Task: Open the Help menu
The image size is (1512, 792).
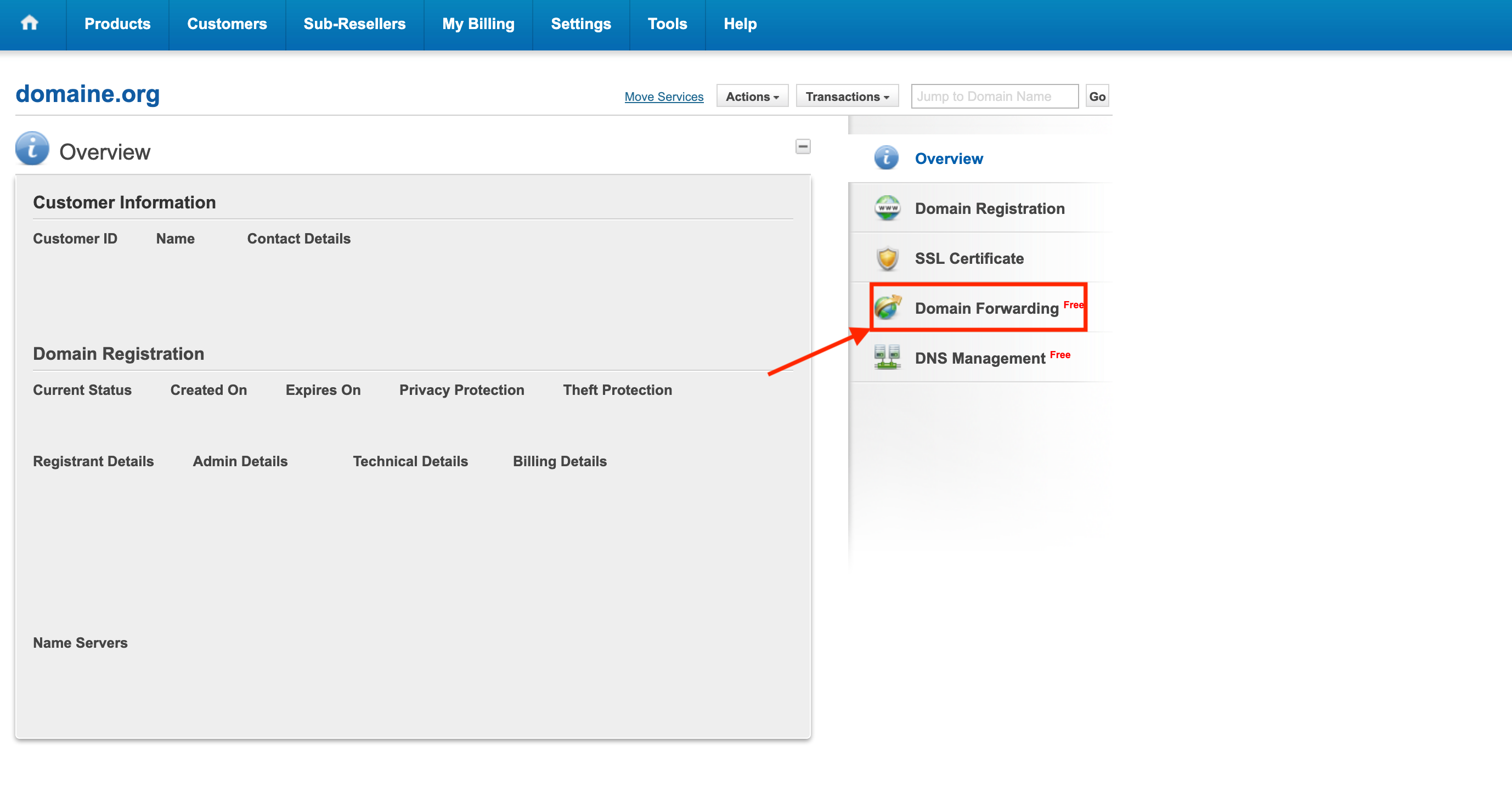Action: click(x=740, y=24)
